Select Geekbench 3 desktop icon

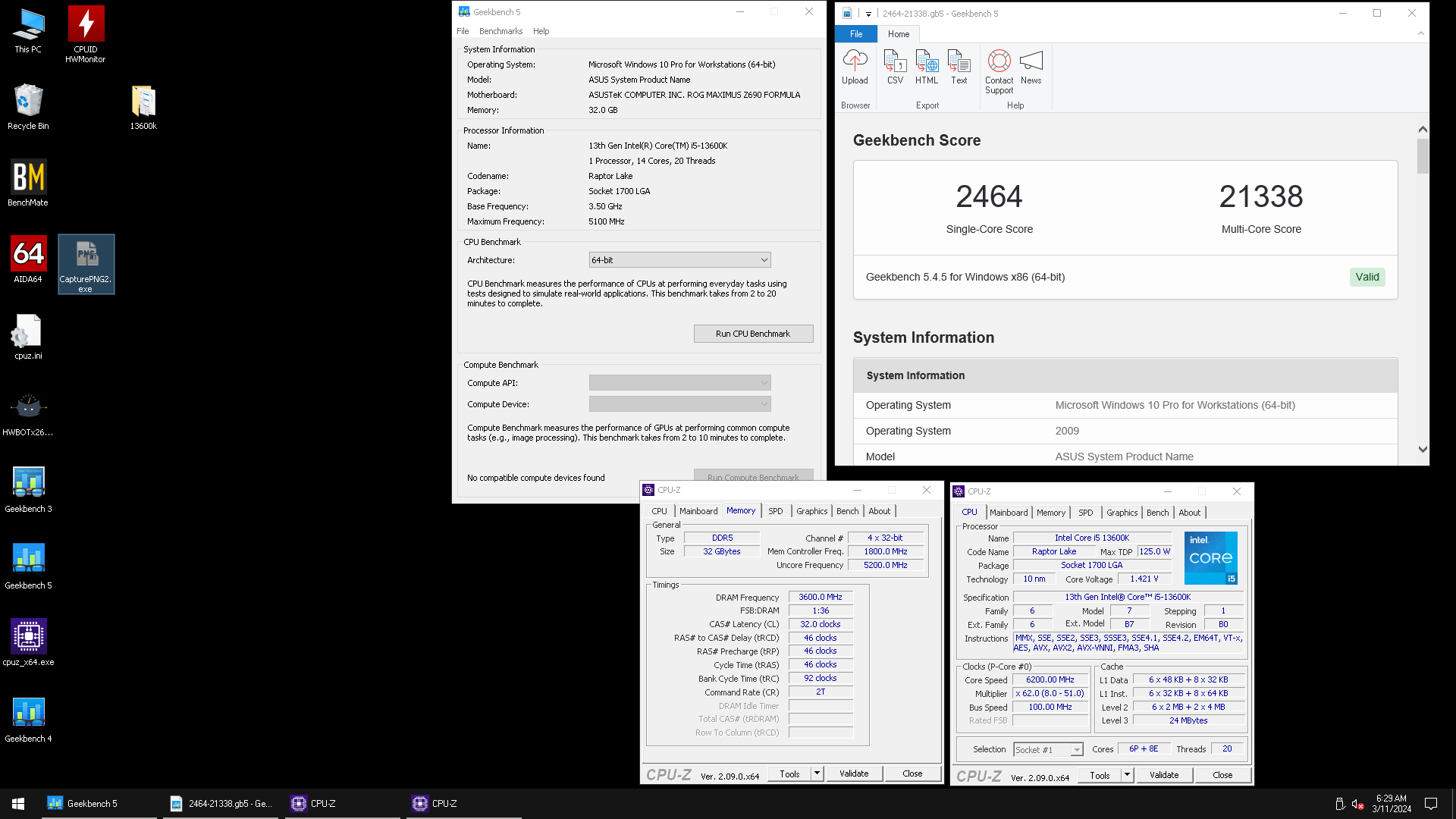(x=28, y=490)
